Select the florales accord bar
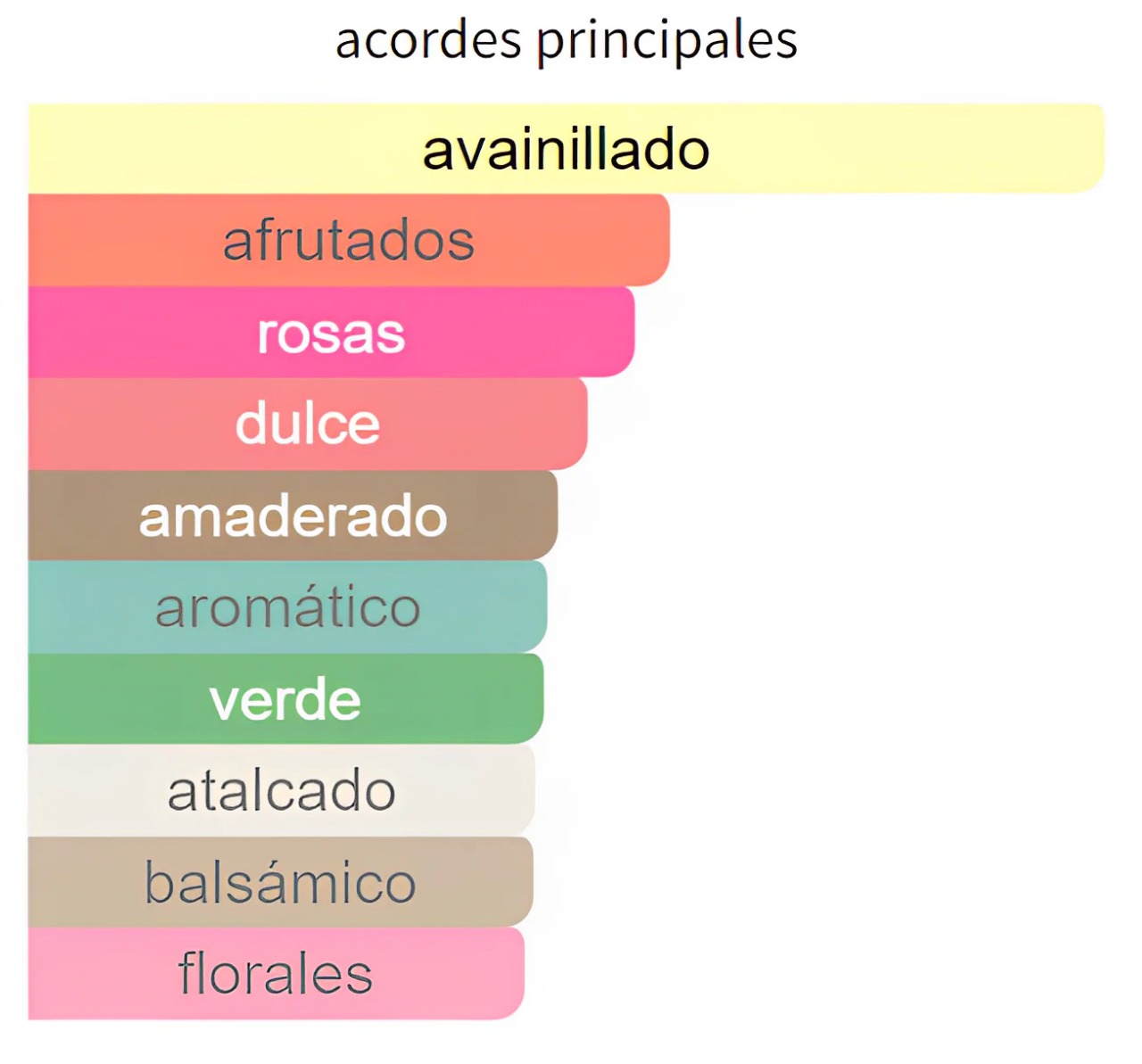The width and height of the screenshot is (1142, 1064). [276, 974]
